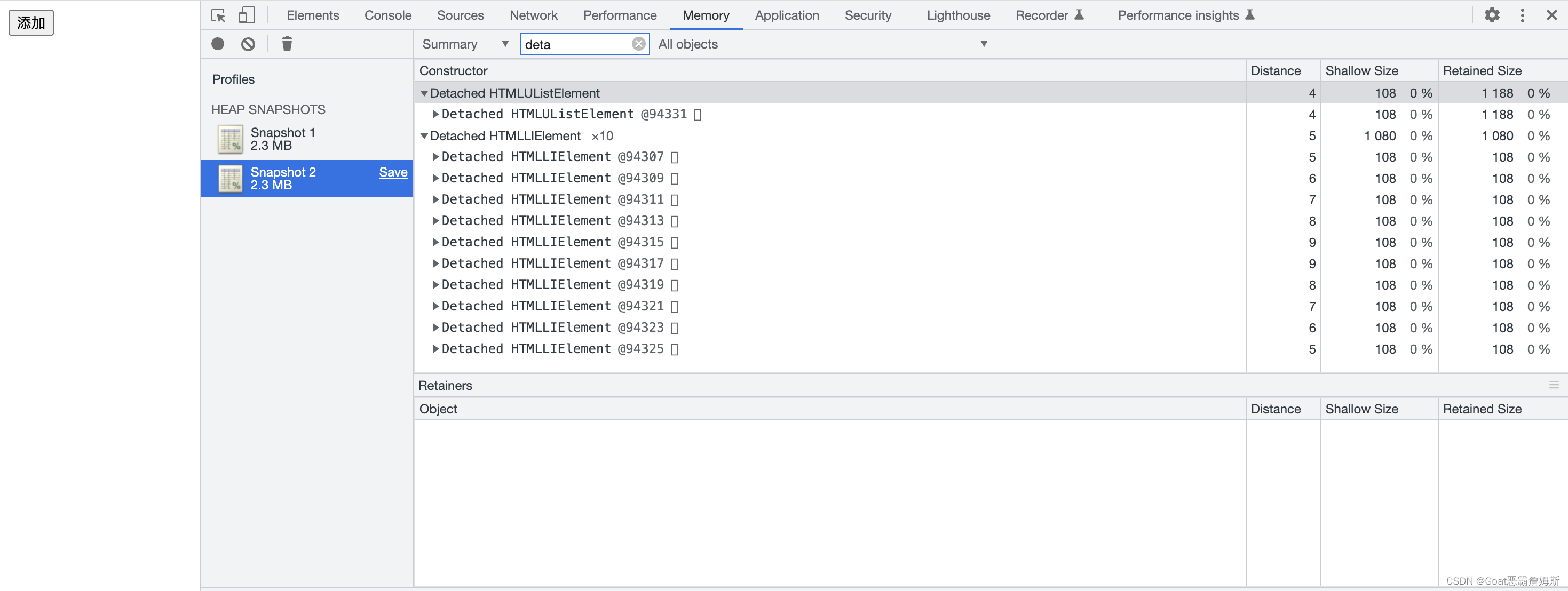This screenshot has height=591, width=1568.
Task: Click the 添加 button on the page
Action: [x=31, y=23]
